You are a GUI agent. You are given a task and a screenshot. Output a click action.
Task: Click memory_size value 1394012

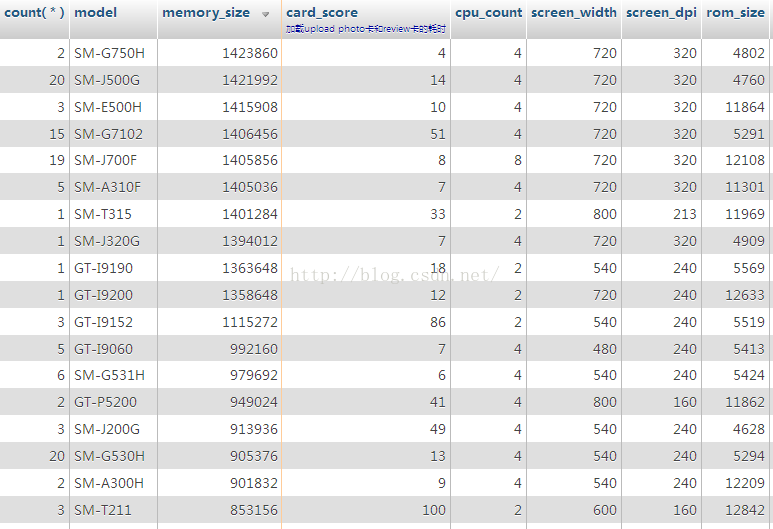pyautogui.click(x=250, y=241)
